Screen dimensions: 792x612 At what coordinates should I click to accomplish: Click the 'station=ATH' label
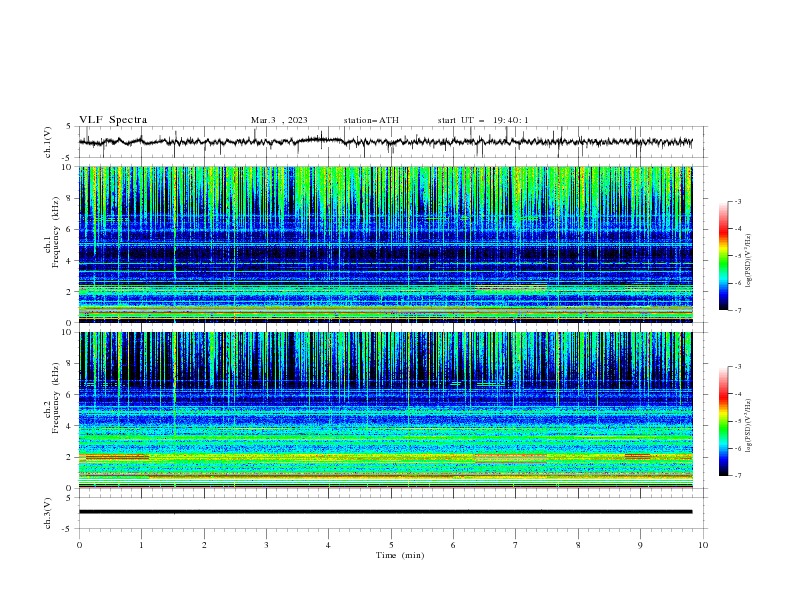(371, 120)
